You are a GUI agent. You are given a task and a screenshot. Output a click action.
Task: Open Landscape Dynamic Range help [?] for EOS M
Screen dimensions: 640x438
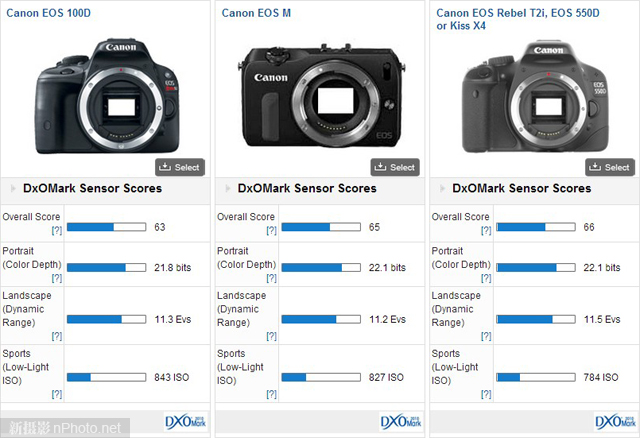coord(271,336)
